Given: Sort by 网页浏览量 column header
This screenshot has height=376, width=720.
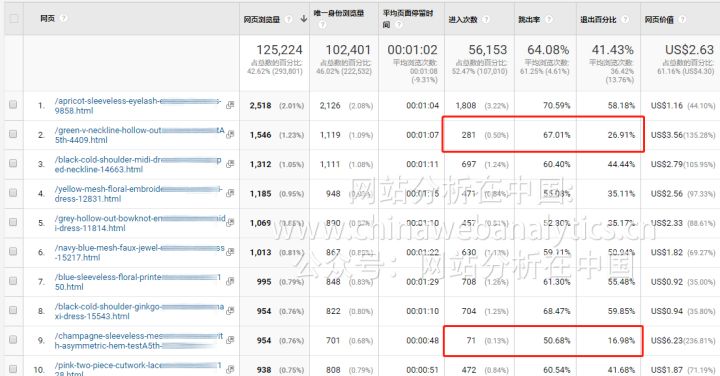Looking at the screenshot, I should click(262, 19).
